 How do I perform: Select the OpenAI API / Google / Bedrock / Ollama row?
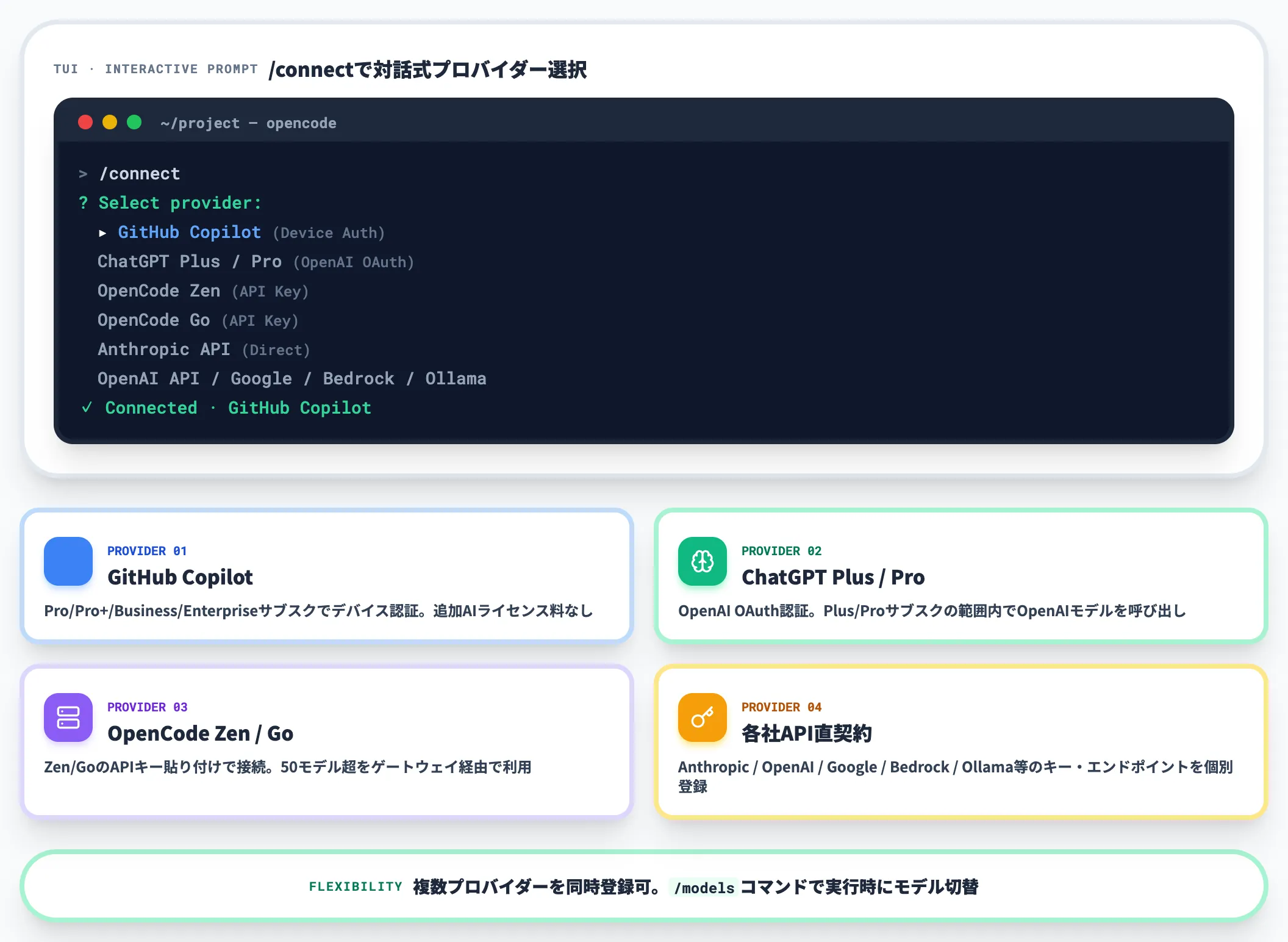coord(292,379)
